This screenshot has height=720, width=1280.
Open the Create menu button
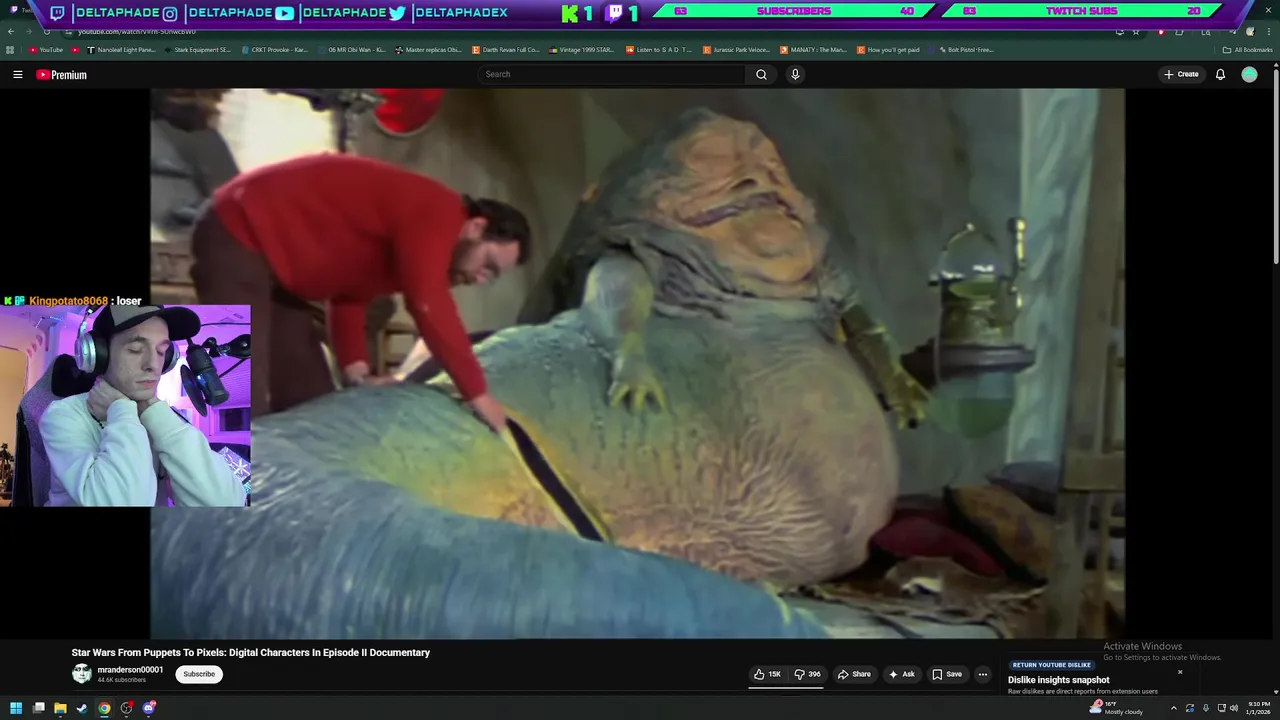[1181, 74]
